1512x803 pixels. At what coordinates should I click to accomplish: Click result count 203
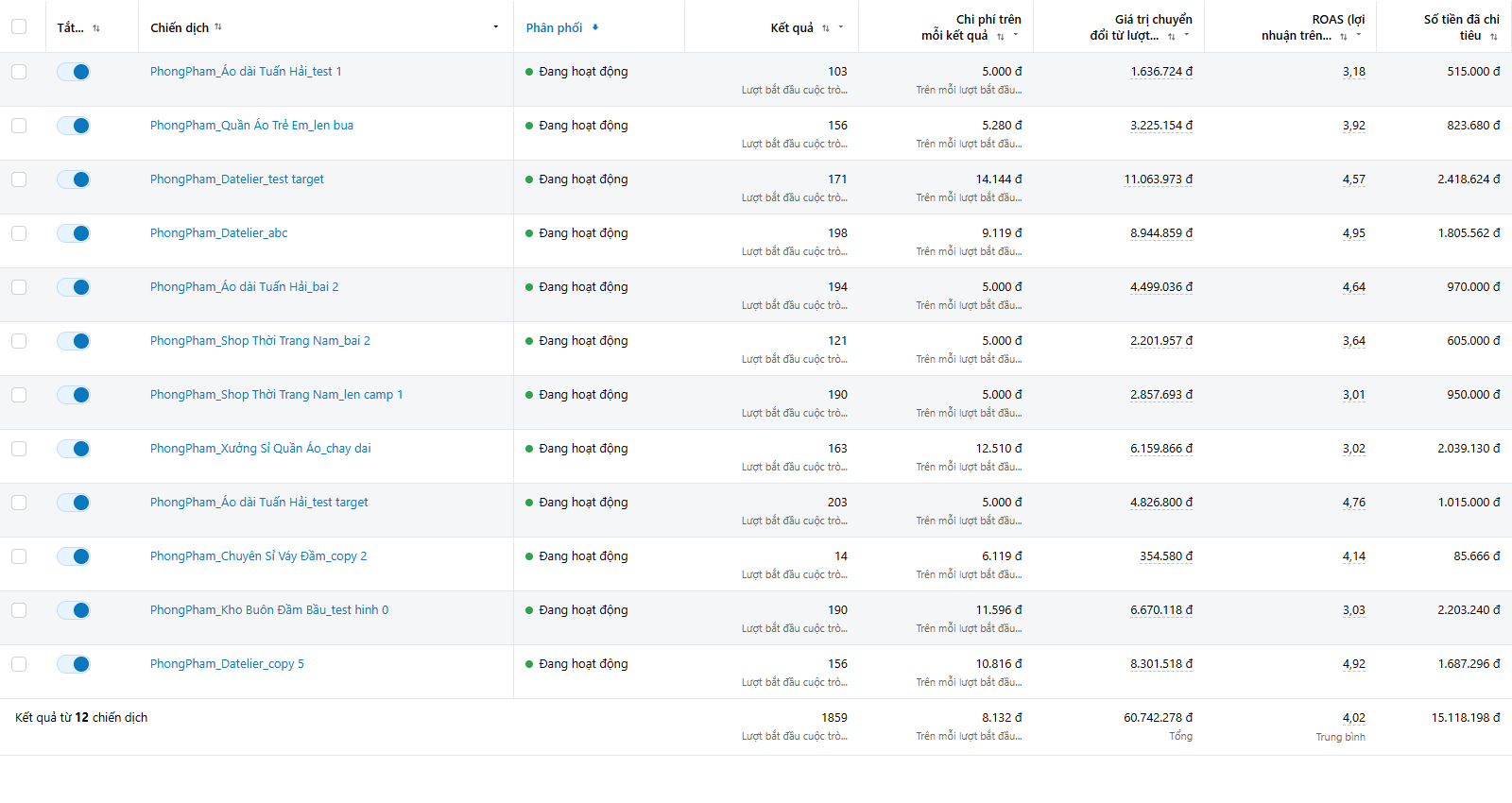point(837,503)
